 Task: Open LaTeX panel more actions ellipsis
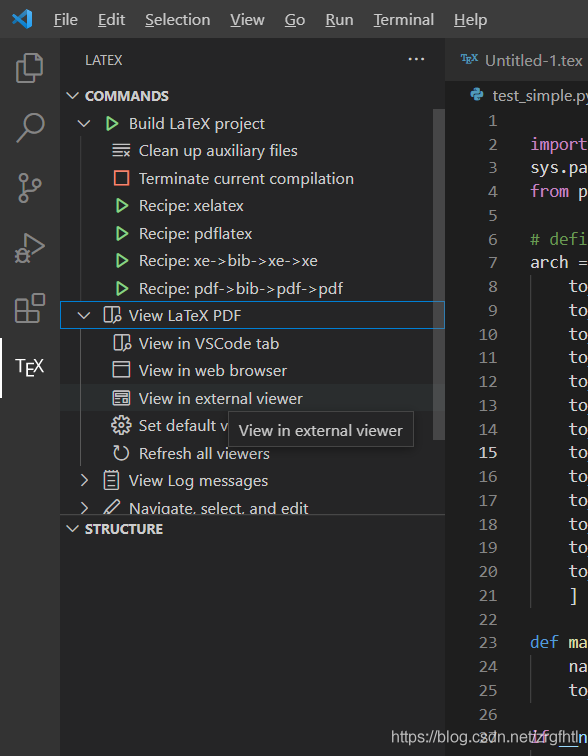(x=416, y=59)
